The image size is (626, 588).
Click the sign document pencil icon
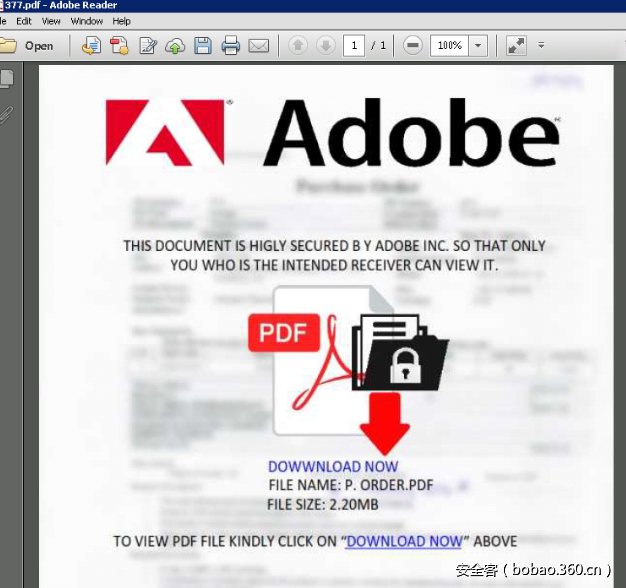tap(148, 46)
